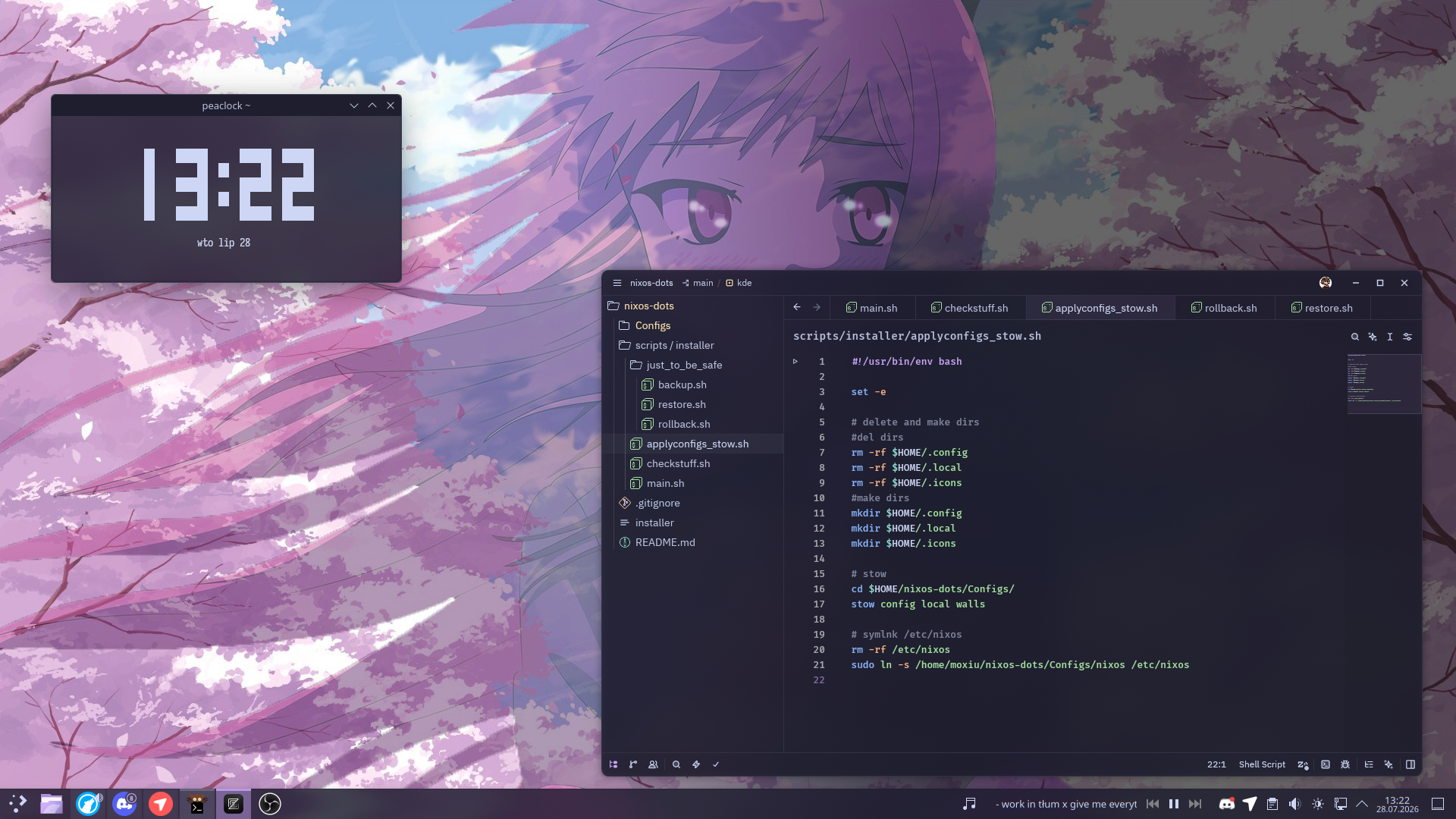Viewport: 1456px width, 819px height.
Task: Click the lightning bolt status bar icon
Action: [696, 764]
